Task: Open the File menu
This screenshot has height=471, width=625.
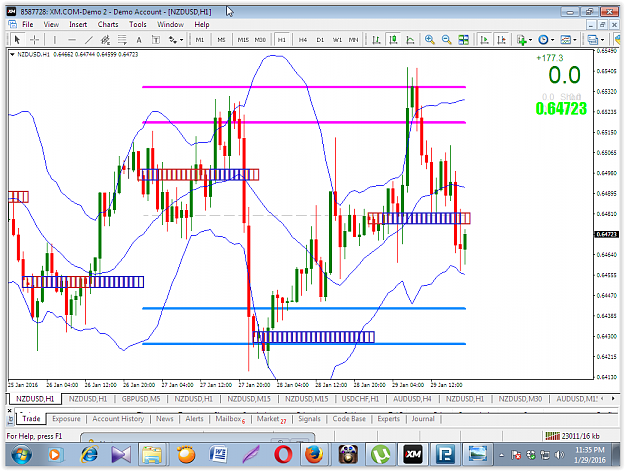Action: (x=28, y=24)
